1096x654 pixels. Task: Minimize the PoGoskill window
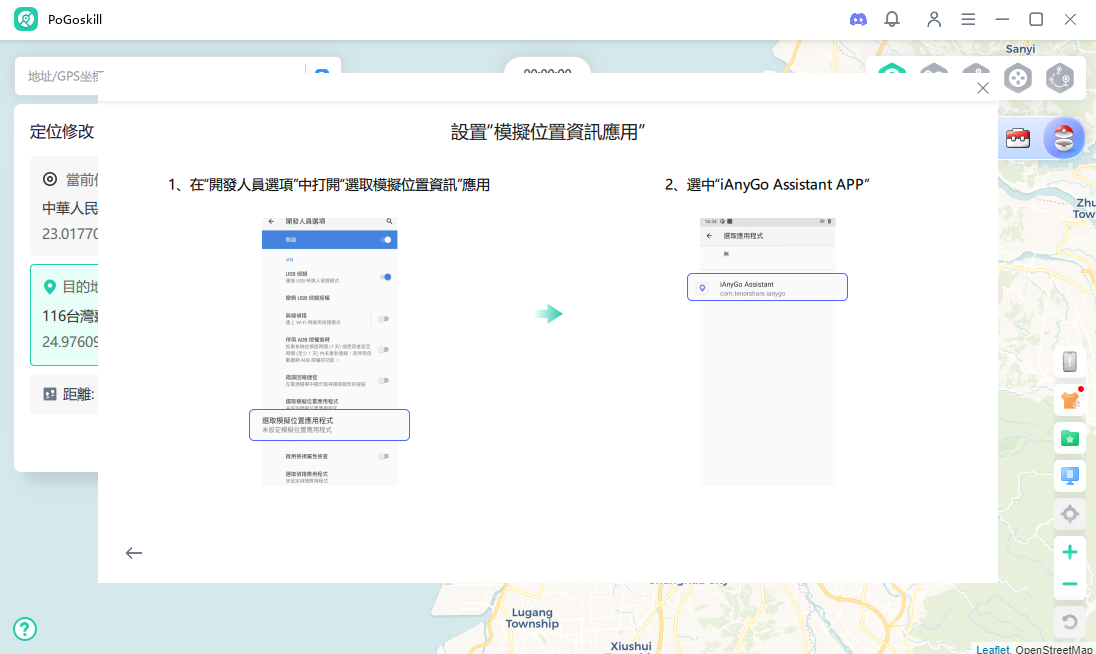[x=1002, y=20]
